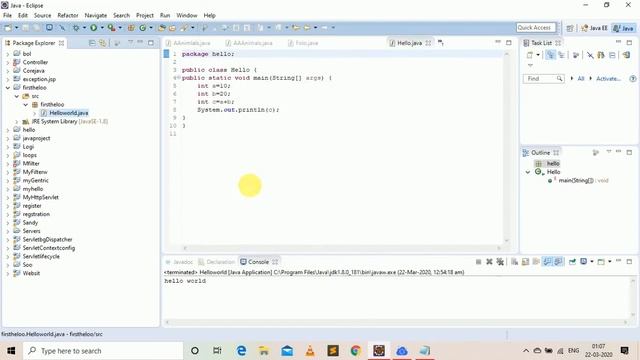Select Helloworld.java in Package Explorer
This screenshot has width=640, height=360.
point(69,113)
